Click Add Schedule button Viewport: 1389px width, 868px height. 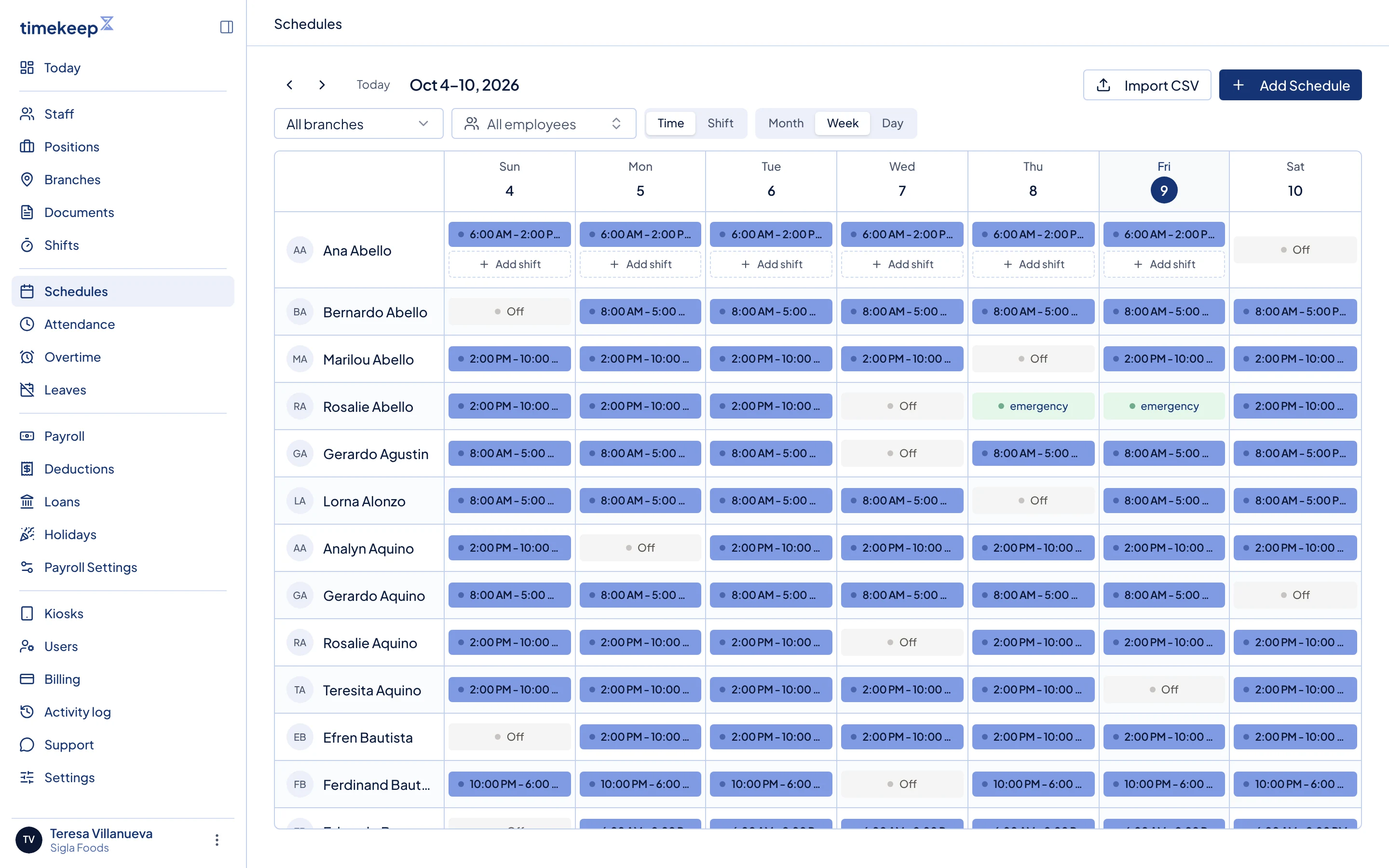(x=1290, y=85)
